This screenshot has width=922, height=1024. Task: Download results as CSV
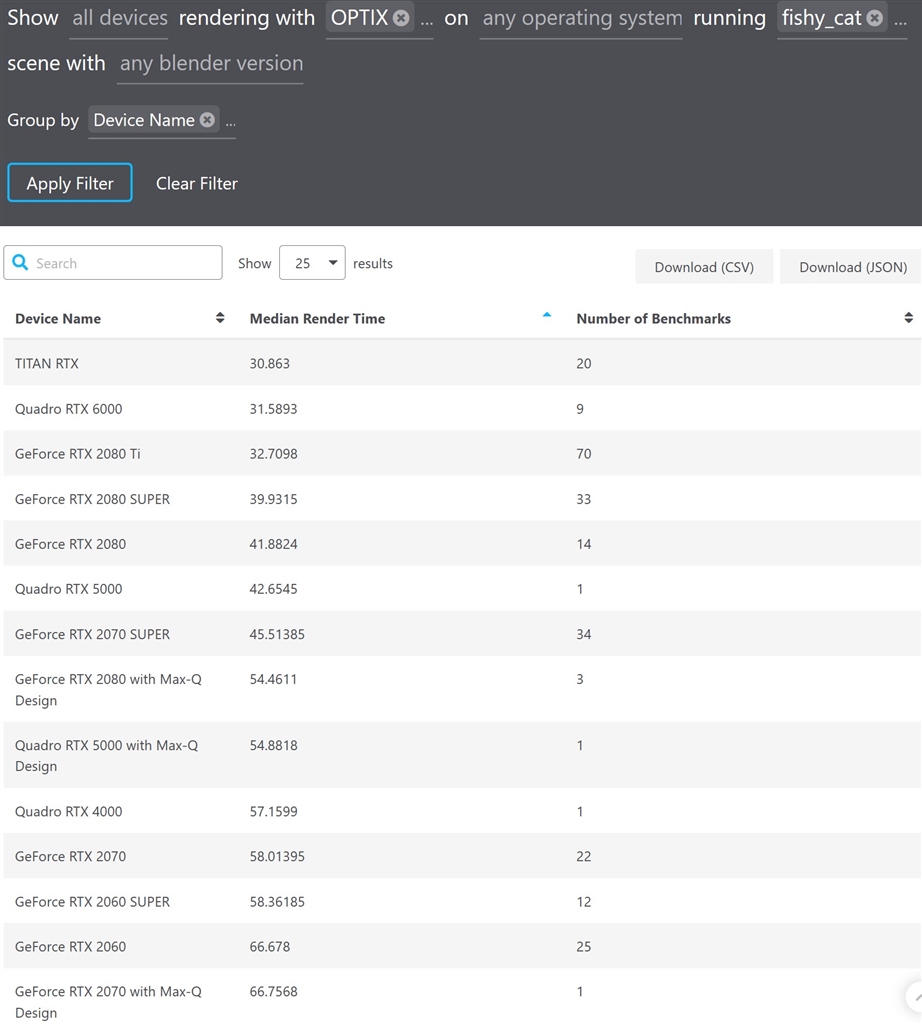click(x=704, y=267)
